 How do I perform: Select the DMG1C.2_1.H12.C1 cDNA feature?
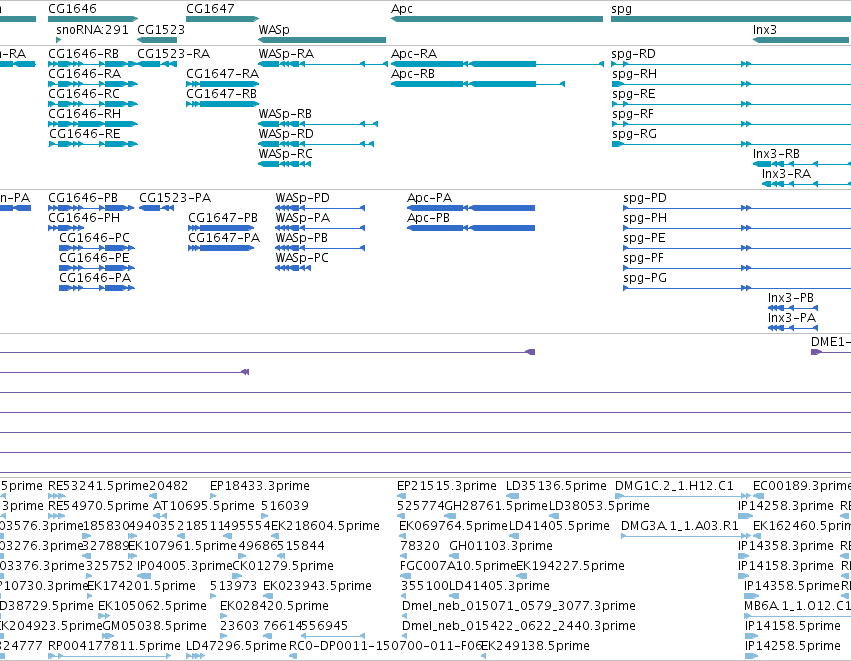683,495
